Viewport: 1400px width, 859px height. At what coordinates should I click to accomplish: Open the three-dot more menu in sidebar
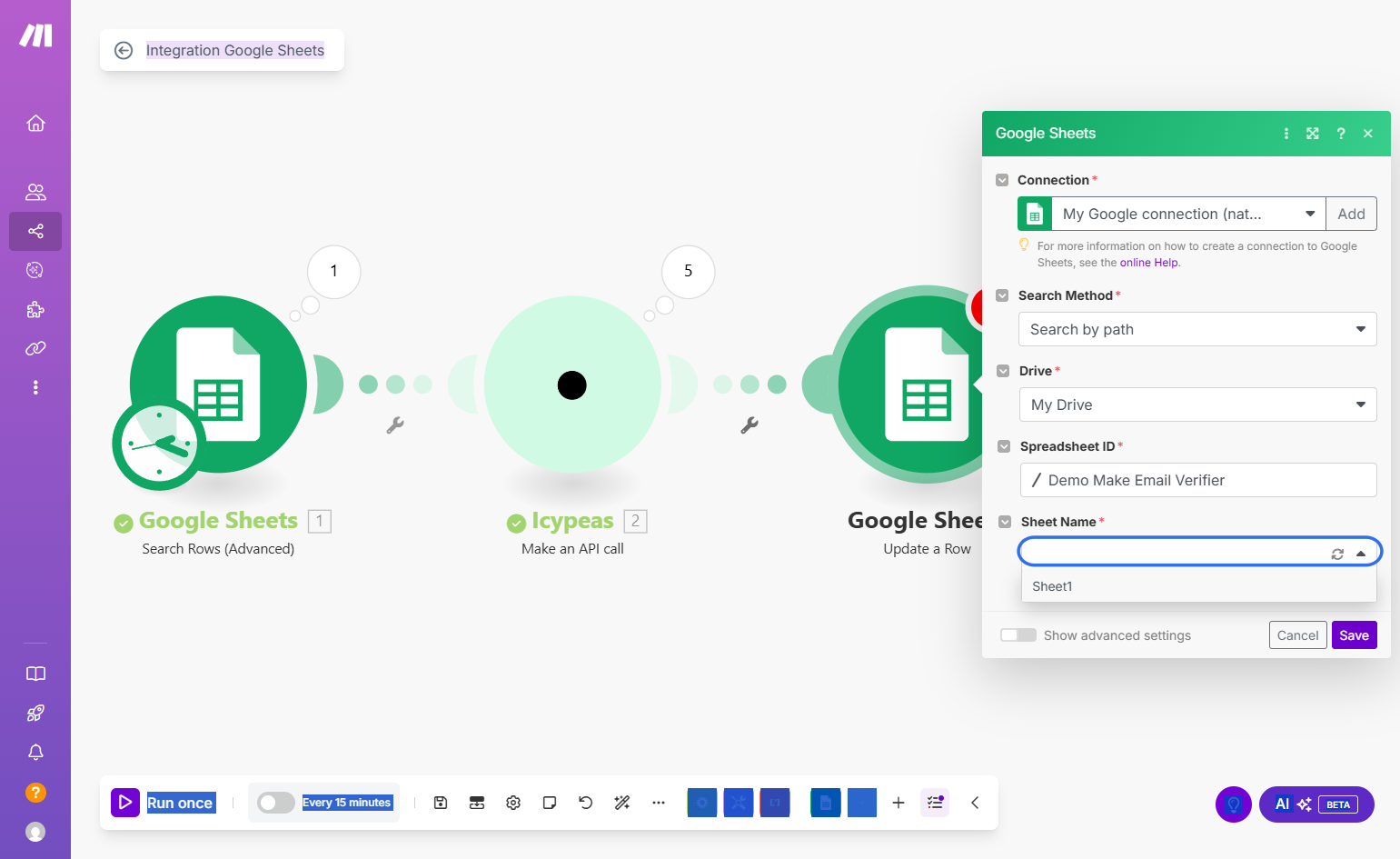coord(35,387)
